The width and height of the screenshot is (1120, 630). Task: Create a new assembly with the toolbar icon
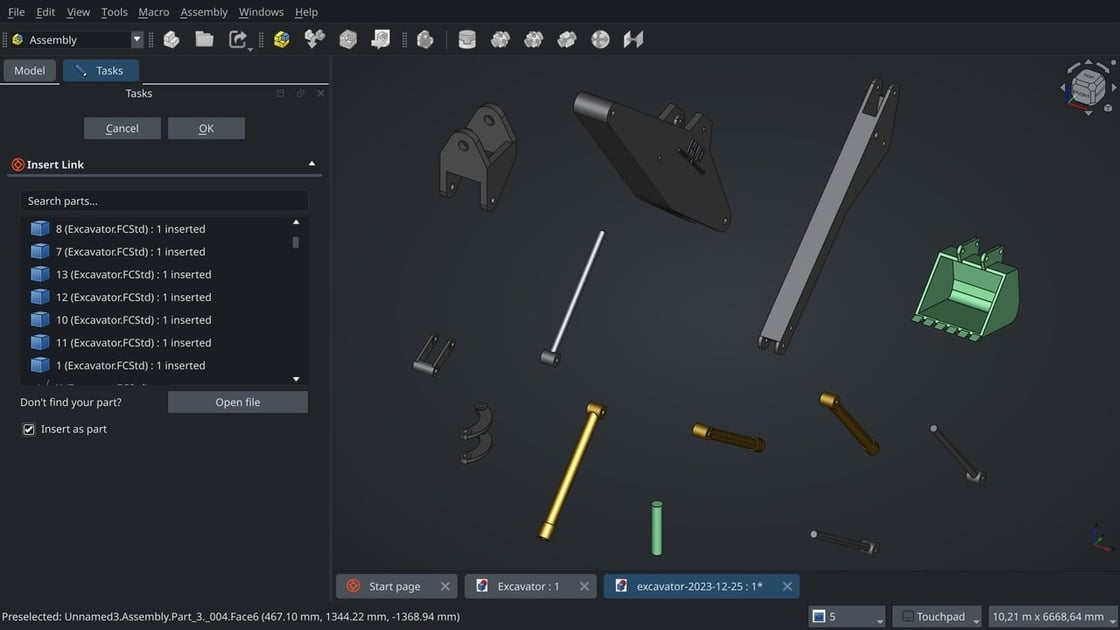(281, 39)
